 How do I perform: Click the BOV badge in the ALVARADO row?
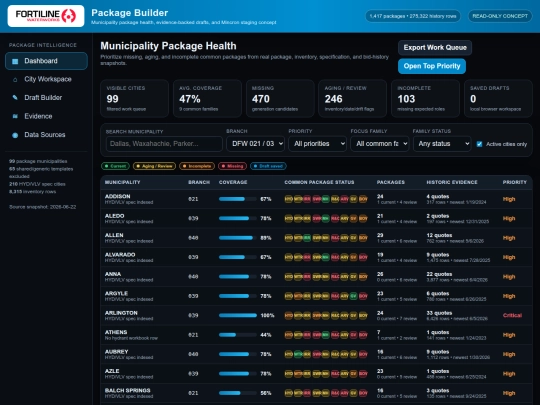coord(363,257)
